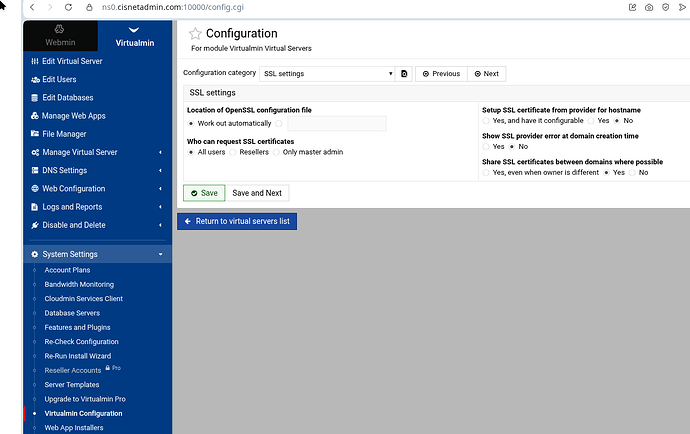Screen dimensions: 690x434
Task: Select Only master admin option
Action: point(276,152)
